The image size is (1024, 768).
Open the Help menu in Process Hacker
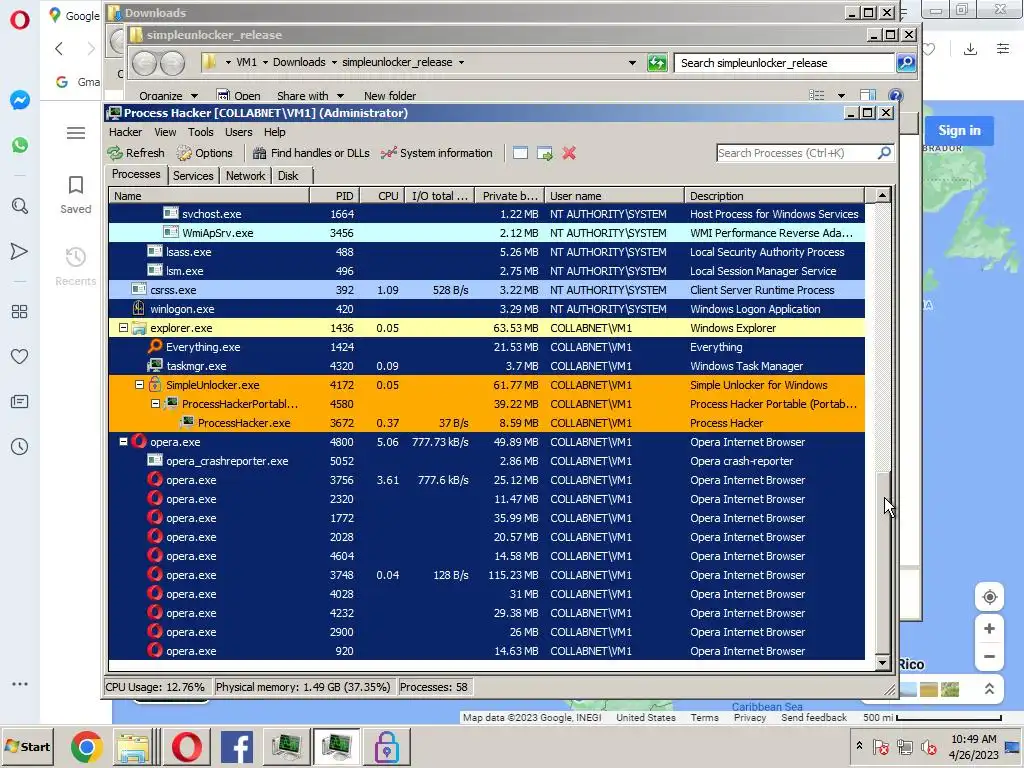(275, 132)
